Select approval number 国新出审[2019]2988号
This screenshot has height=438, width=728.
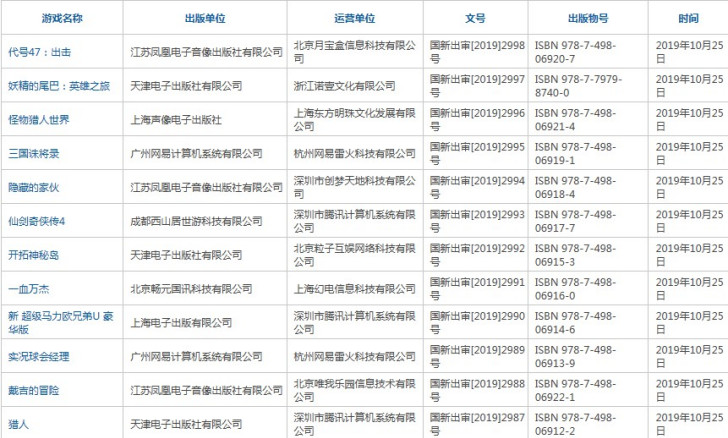(477, 391)
